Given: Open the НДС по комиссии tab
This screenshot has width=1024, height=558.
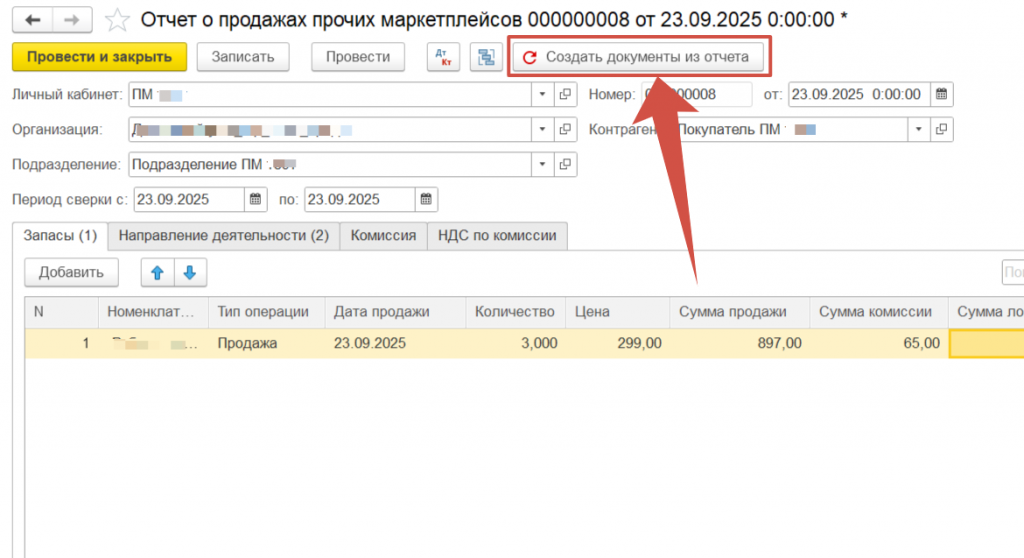Looking at the screenshot, I should click(x=496, y=236).
